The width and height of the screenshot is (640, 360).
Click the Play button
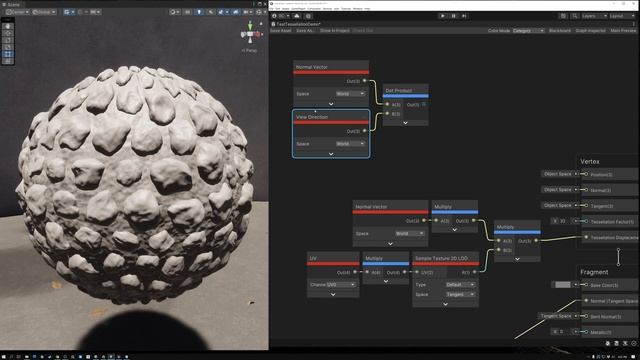[x=442, y=16]
